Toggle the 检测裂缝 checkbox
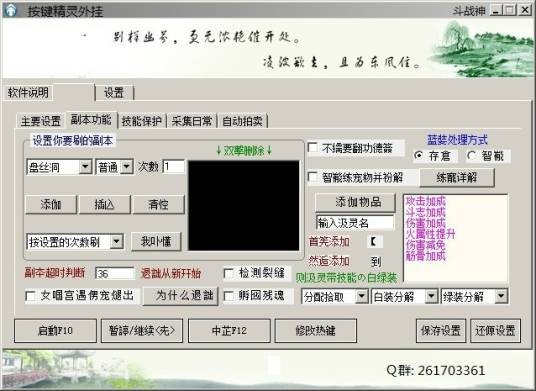The height and width of the screenshot is (391, 536). pyautogui.click(x=228, y=273)
